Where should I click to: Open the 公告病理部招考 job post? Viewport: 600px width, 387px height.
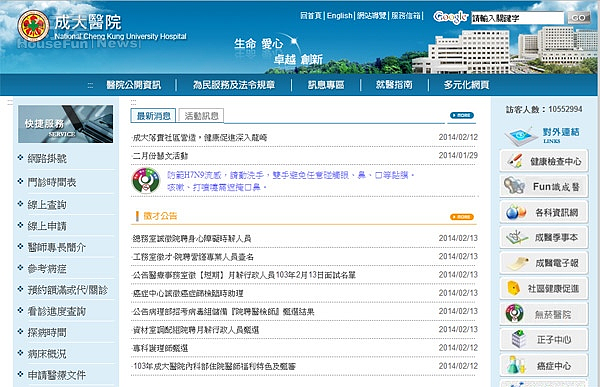[x=223, y=312]
